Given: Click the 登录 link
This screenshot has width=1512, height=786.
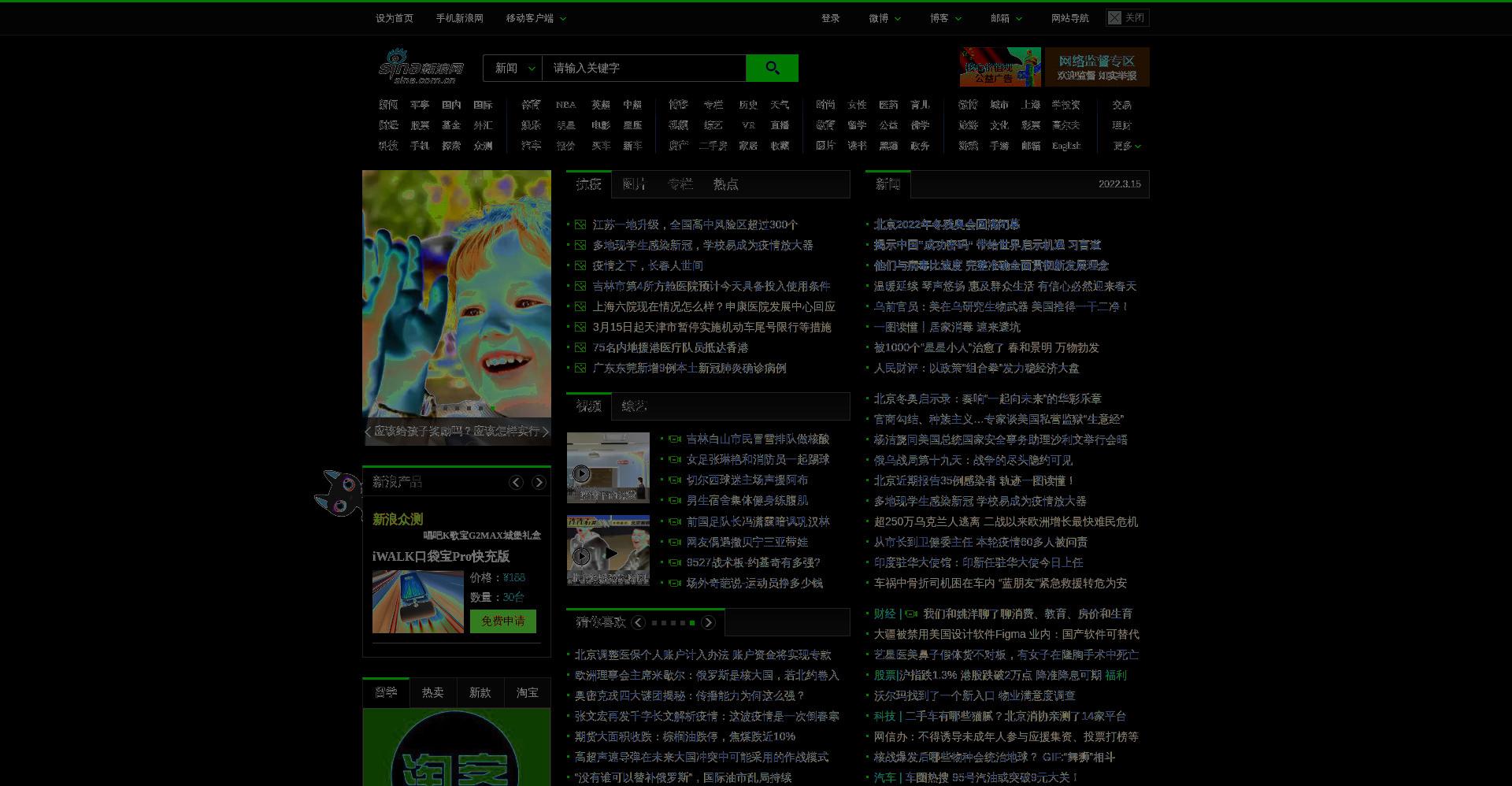Looking at the screenshot, I should pyautogui.click(x=830, y=18).
